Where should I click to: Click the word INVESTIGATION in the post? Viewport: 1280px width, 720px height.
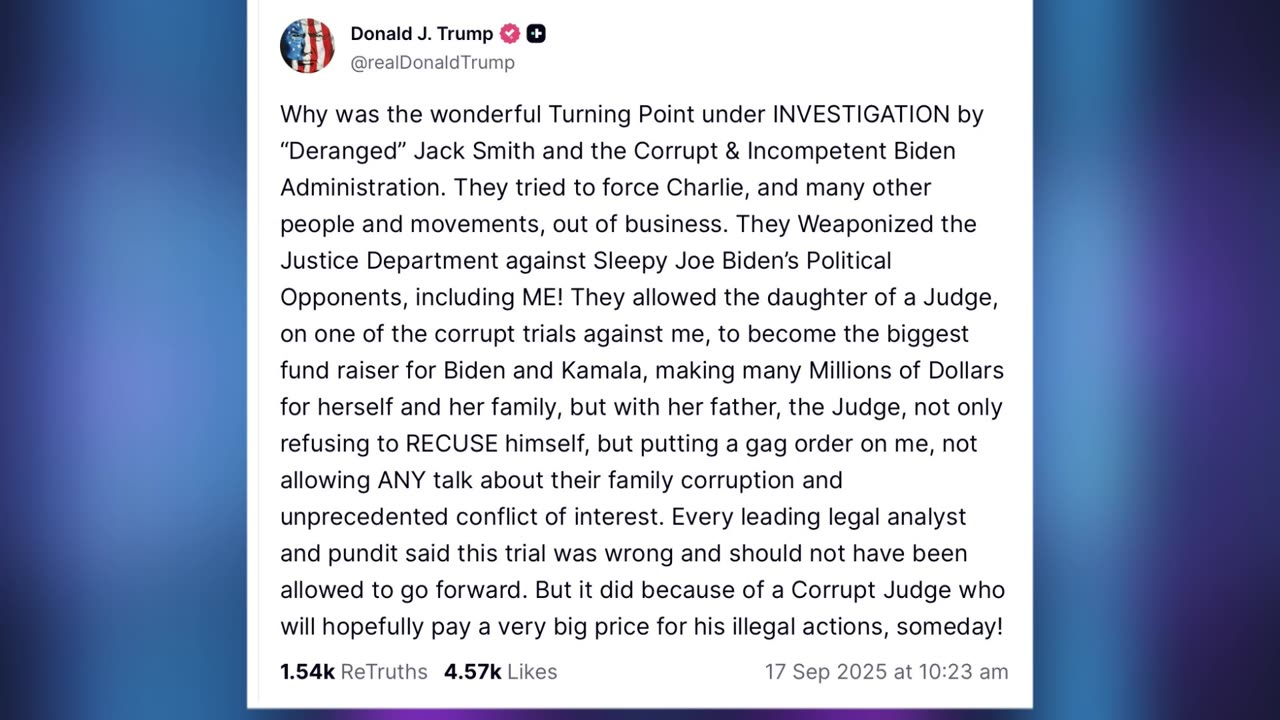click(861, 114)
